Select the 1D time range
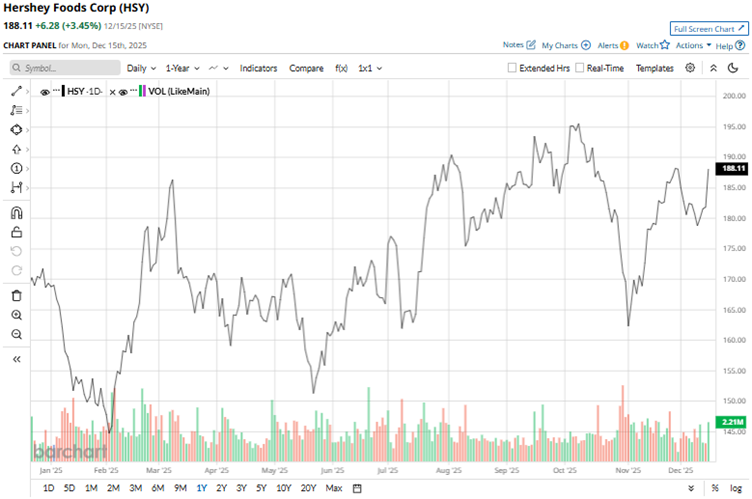The width and height of the screenshot is (752, 499). 48,488
